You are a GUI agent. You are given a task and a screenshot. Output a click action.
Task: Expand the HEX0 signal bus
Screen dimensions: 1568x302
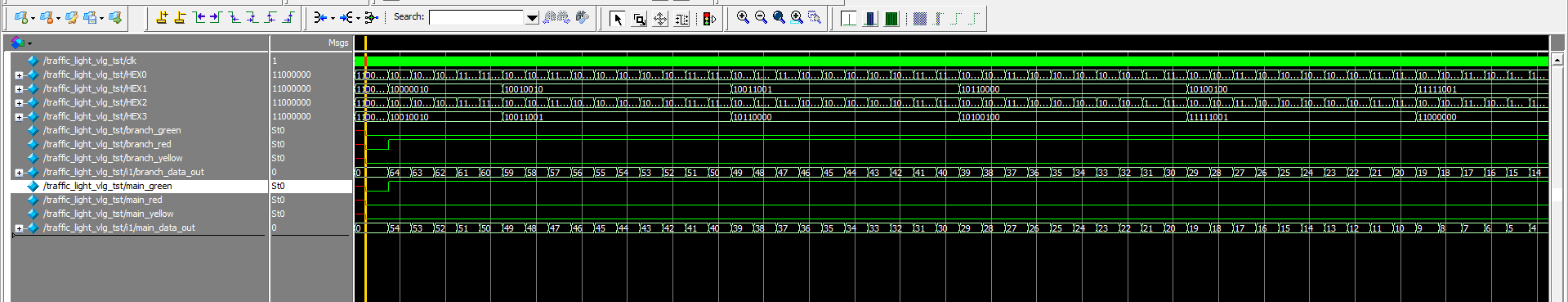click(19, 74)
